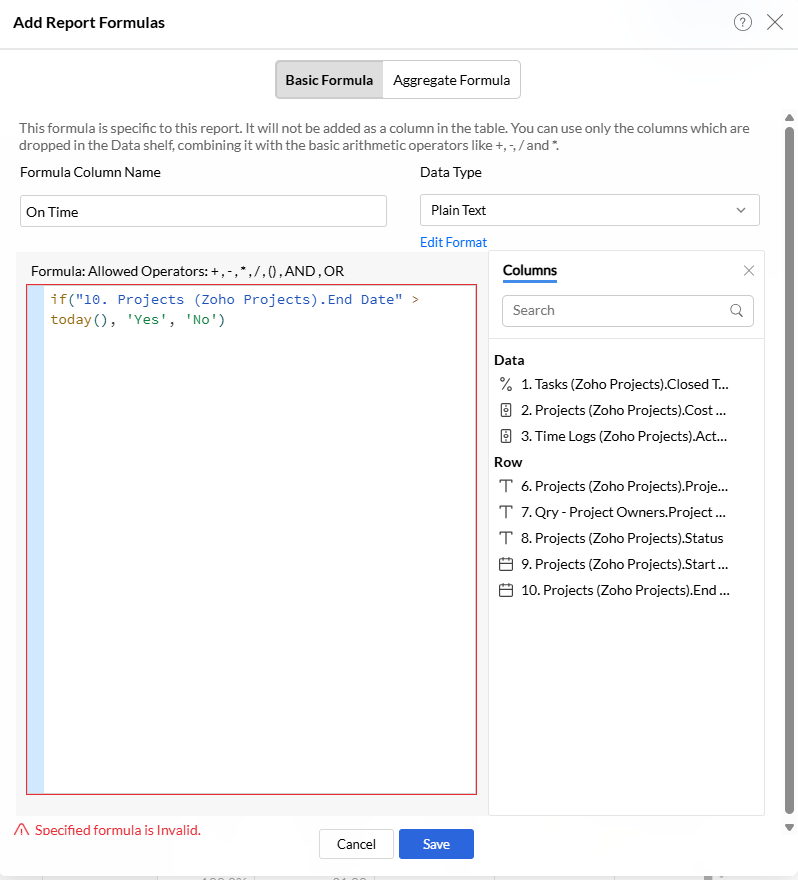Close the Columns panel

749,270
